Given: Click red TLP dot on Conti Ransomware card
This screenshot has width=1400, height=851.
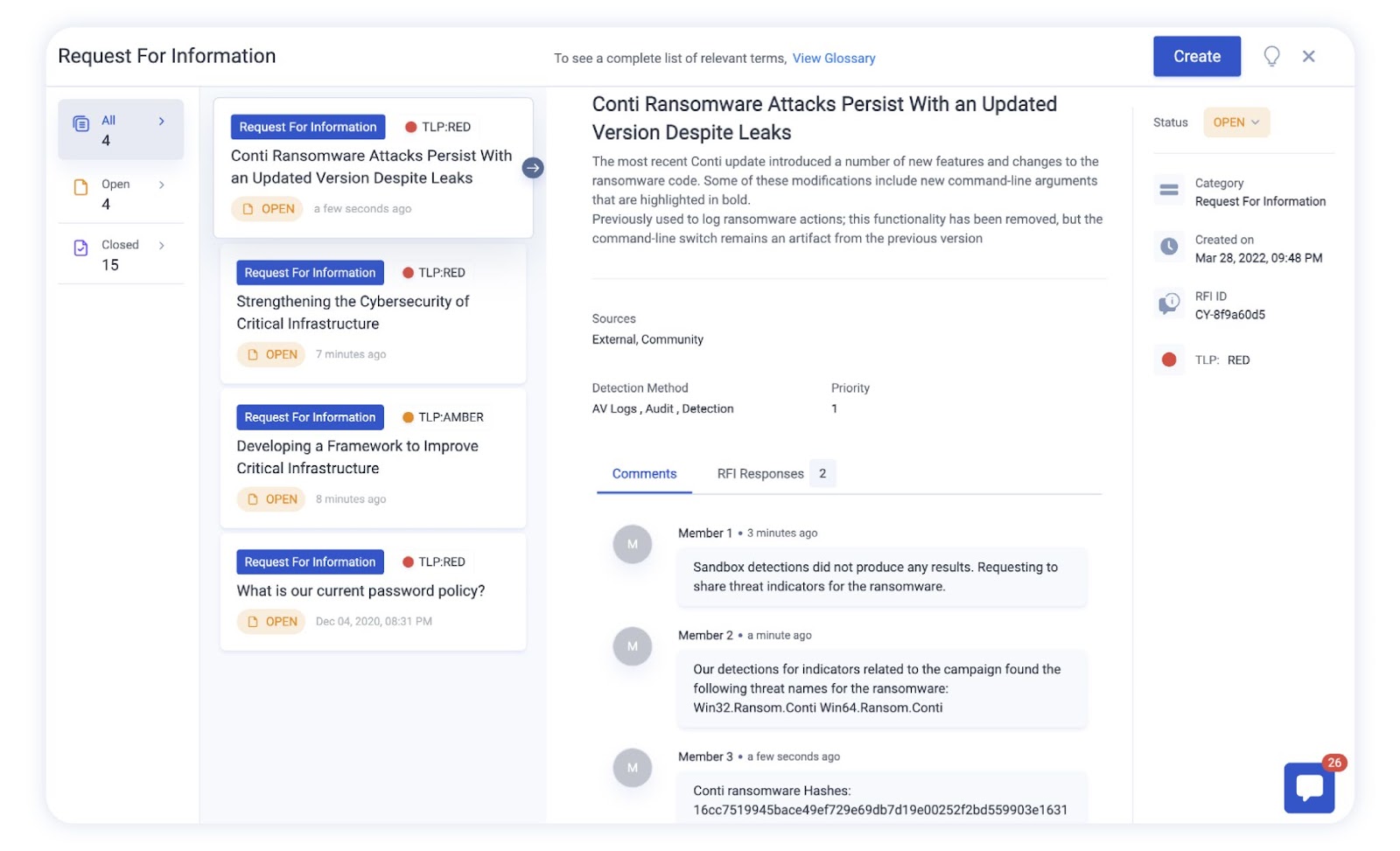Looking at the screenshot, I should pyautogui.click(x=410, y=127).
